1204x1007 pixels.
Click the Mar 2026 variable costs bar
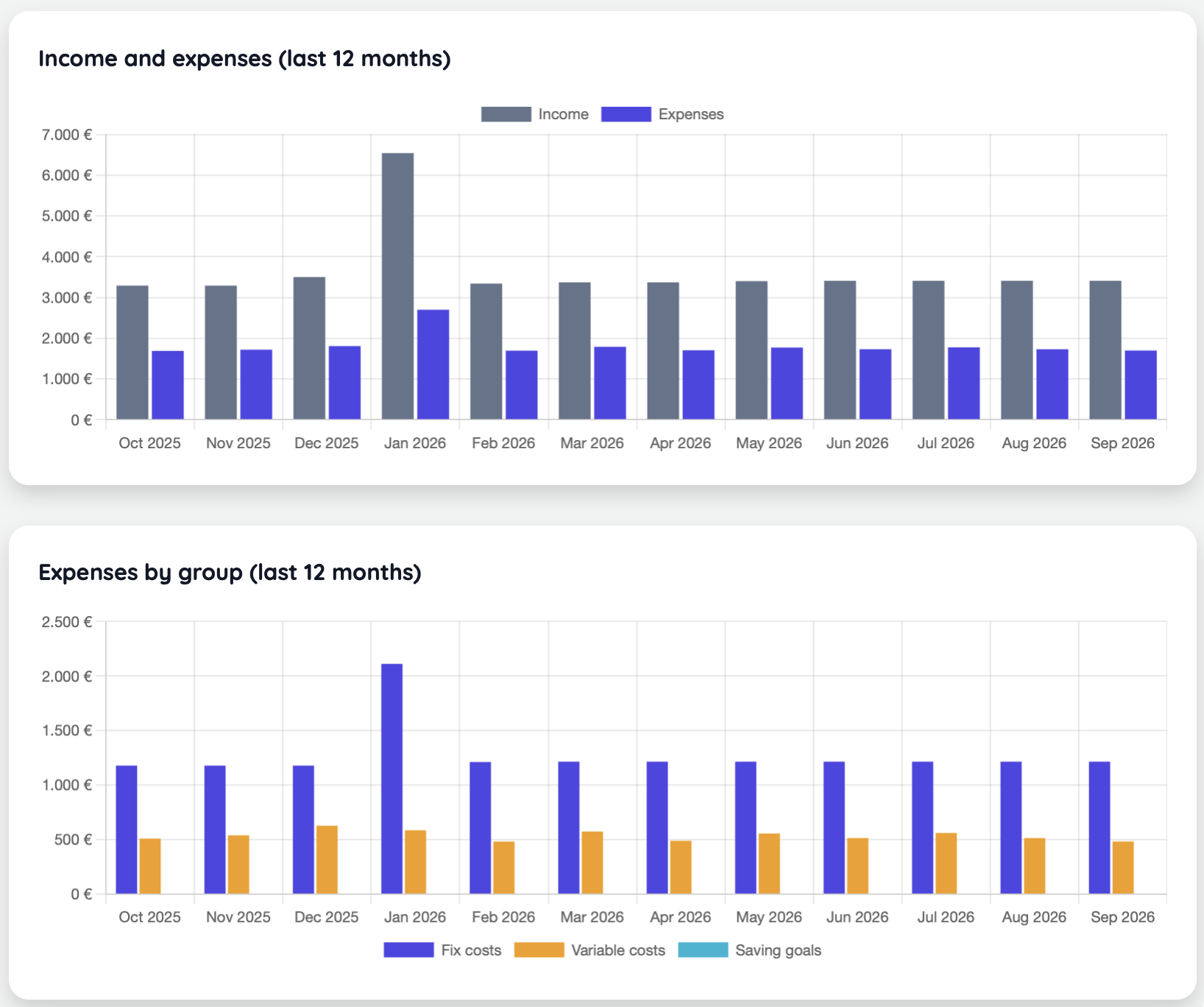(592, 863)
